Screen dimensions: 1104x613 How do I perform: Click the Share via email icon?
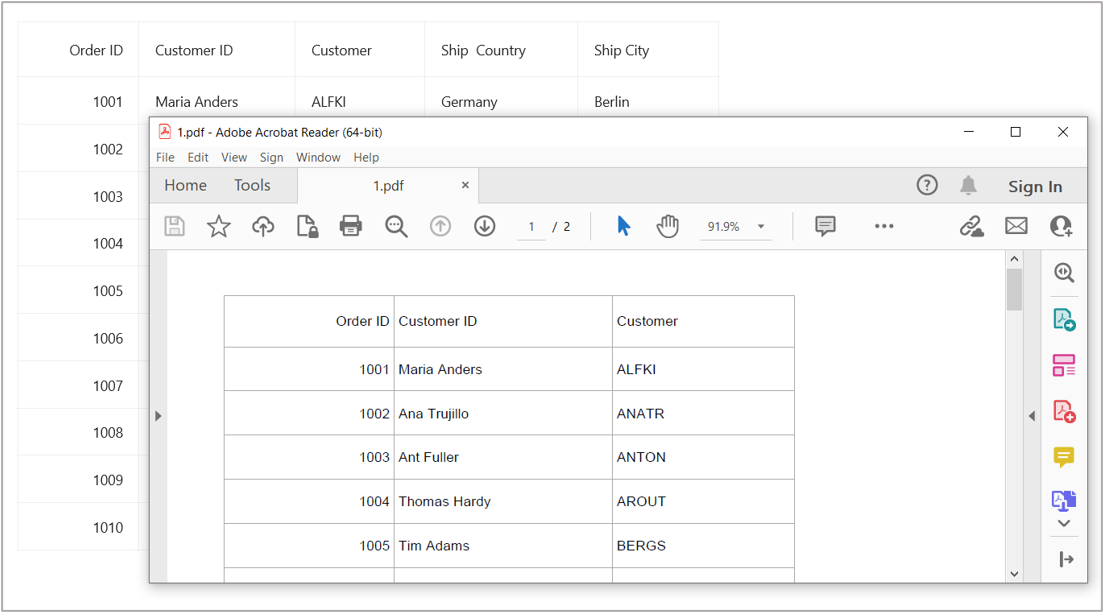[x=1016, y=226]
